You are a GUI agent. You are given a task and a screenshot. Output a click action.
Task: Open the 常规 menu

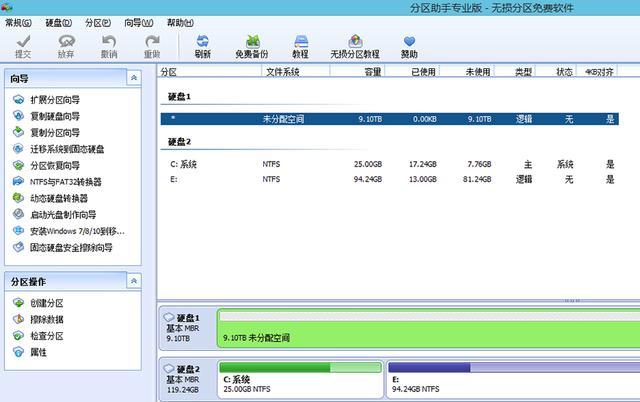pos(18,21)
